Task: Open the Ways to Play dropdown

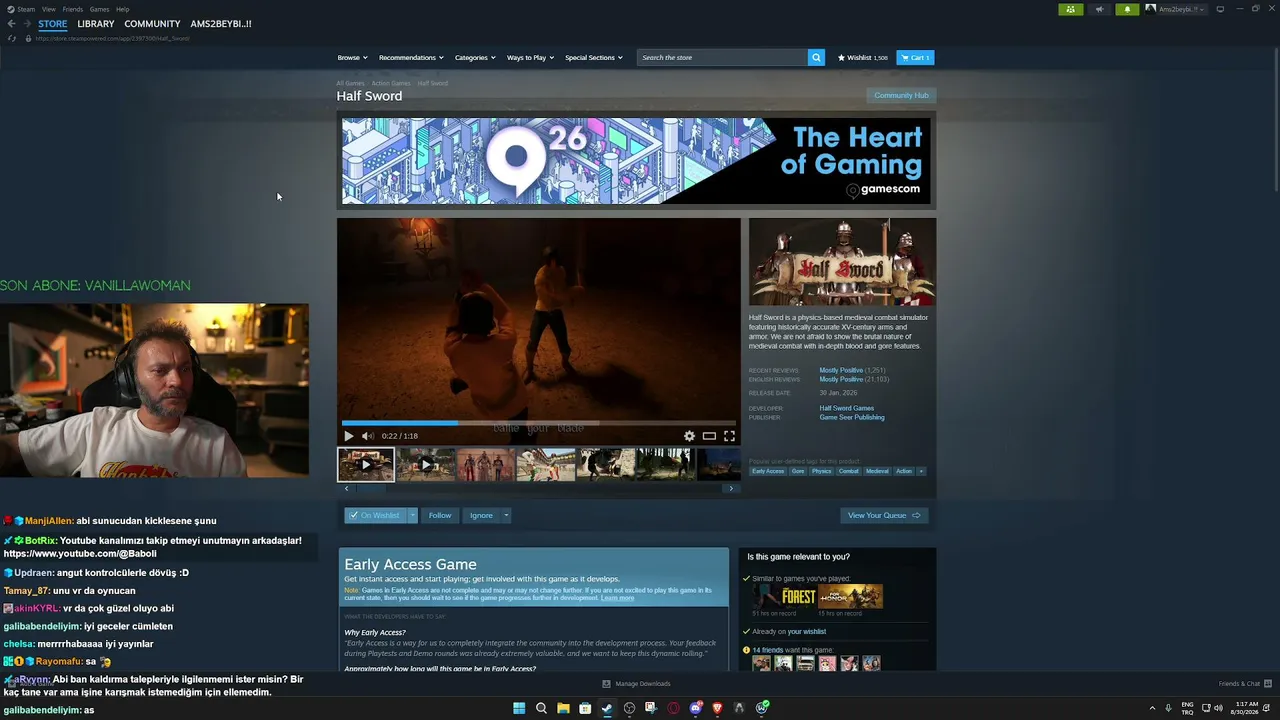Action: tap(530, 58)
